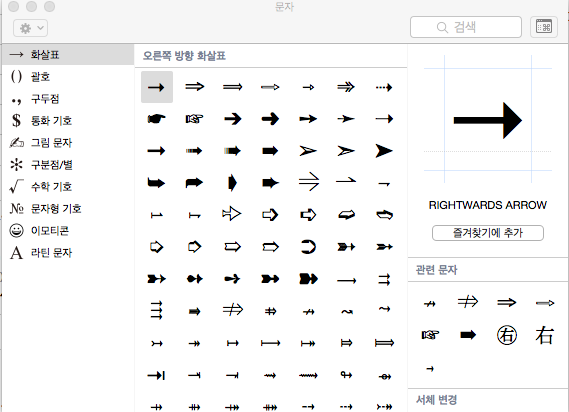Screen dimensions: 569x412
Task: Pick the large crossed double arrow in grid
Action: (x=233, y=310)
